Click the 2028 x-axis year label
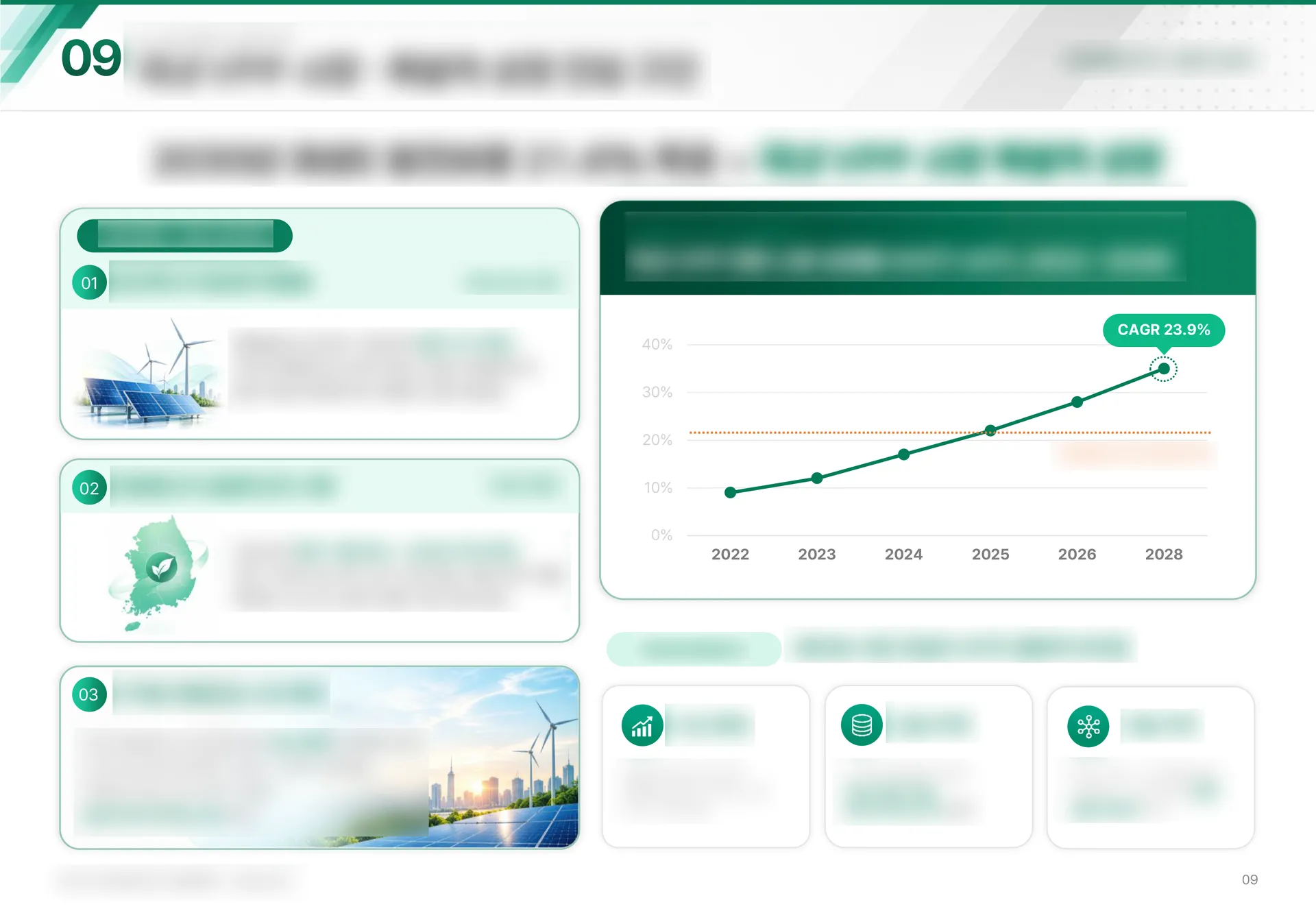This screenshot has width=1316, height=911. coord(1164,555)
